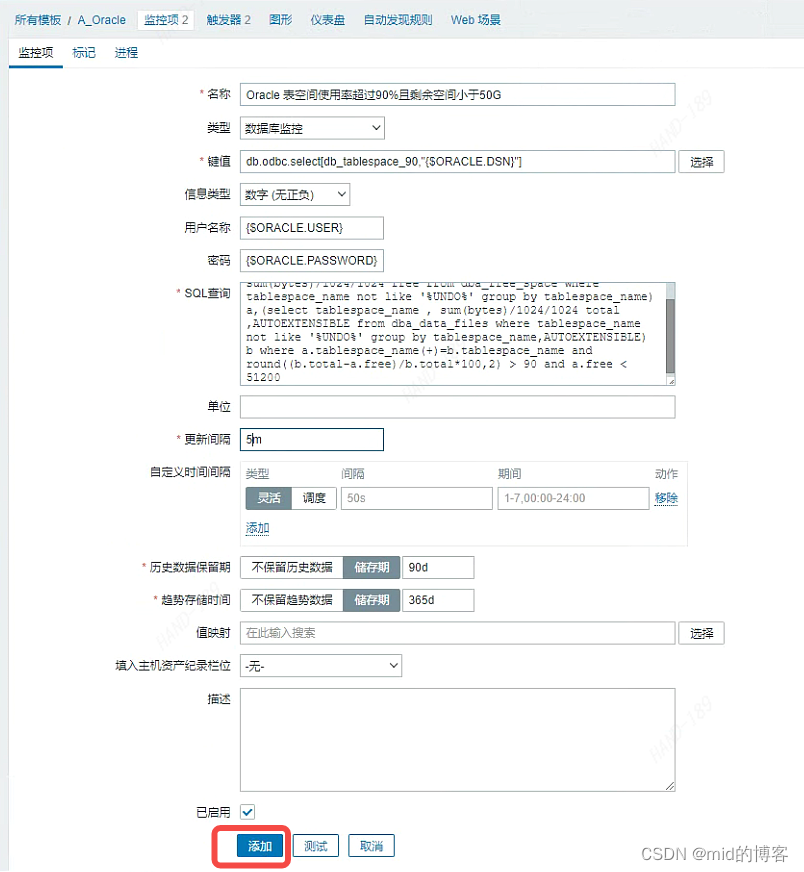Image resolution: width=804 pixels, height=872 pixels.
Task: Click the 用户名称 input field
Action: pyautogui.click(x=311, y=228)
